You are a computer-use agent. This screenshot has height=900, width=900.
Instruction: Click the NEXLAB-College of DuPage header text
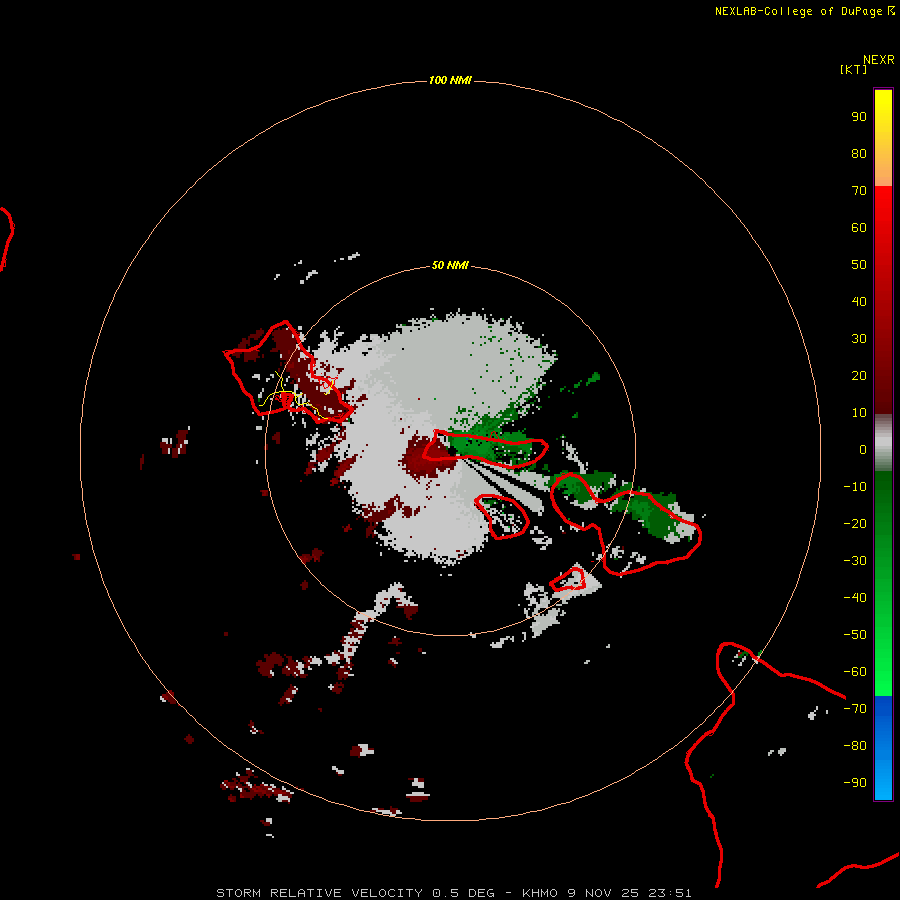[804, 11]
